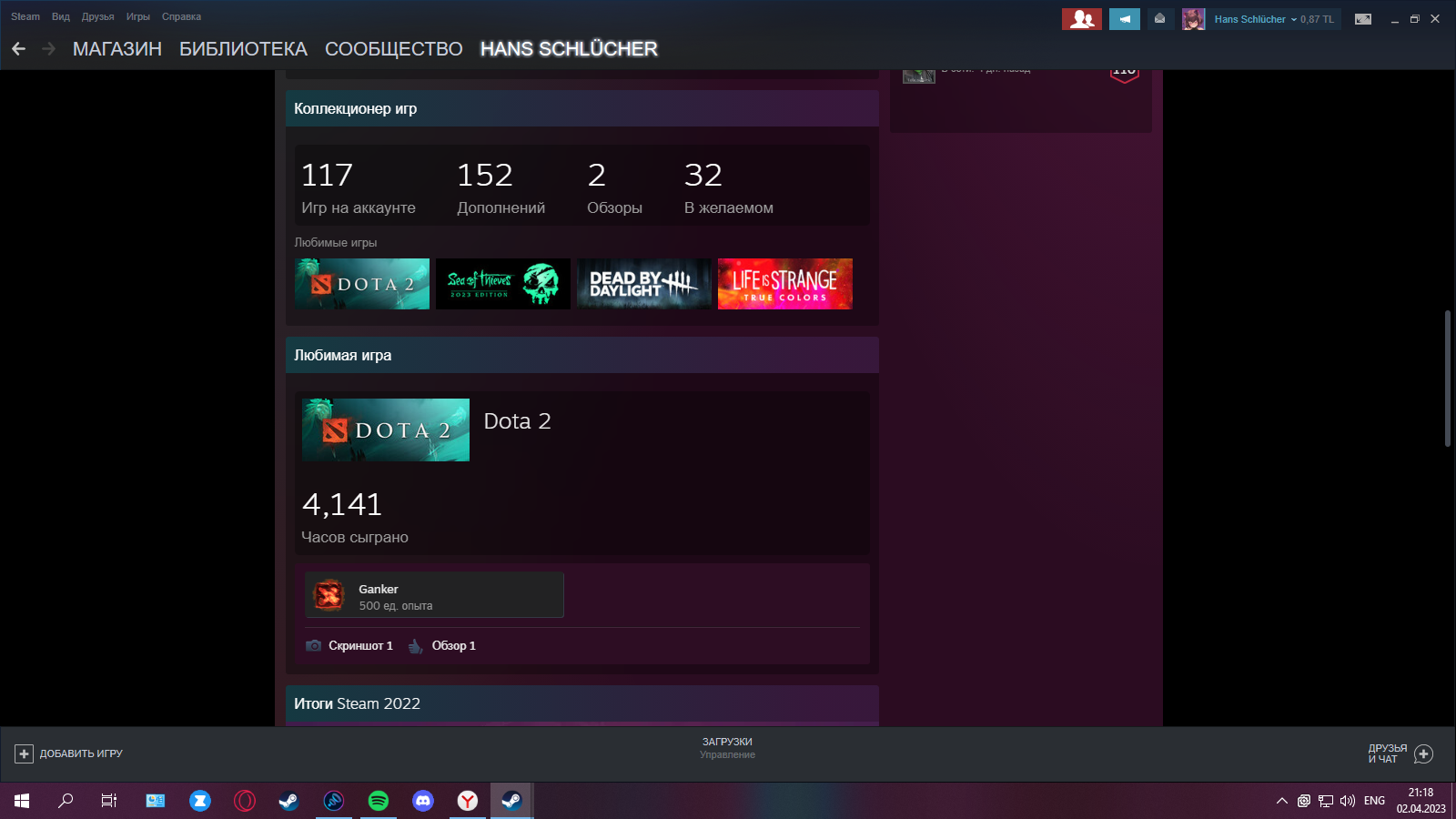Open the Друзья menu

(x=98, y=16)
